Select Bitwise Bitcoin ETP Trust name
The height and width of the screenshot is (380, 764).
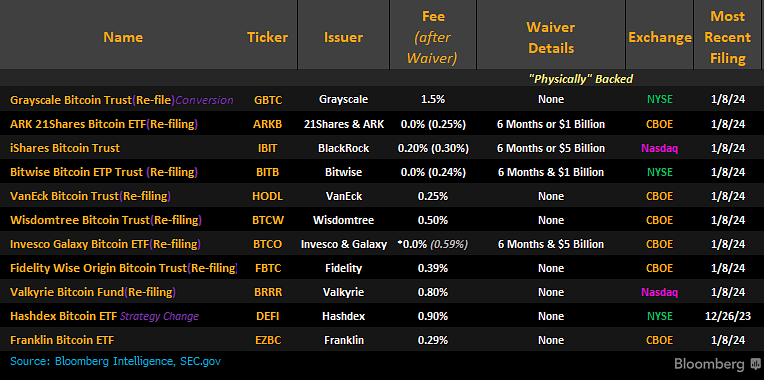click(x=76, y=172)
